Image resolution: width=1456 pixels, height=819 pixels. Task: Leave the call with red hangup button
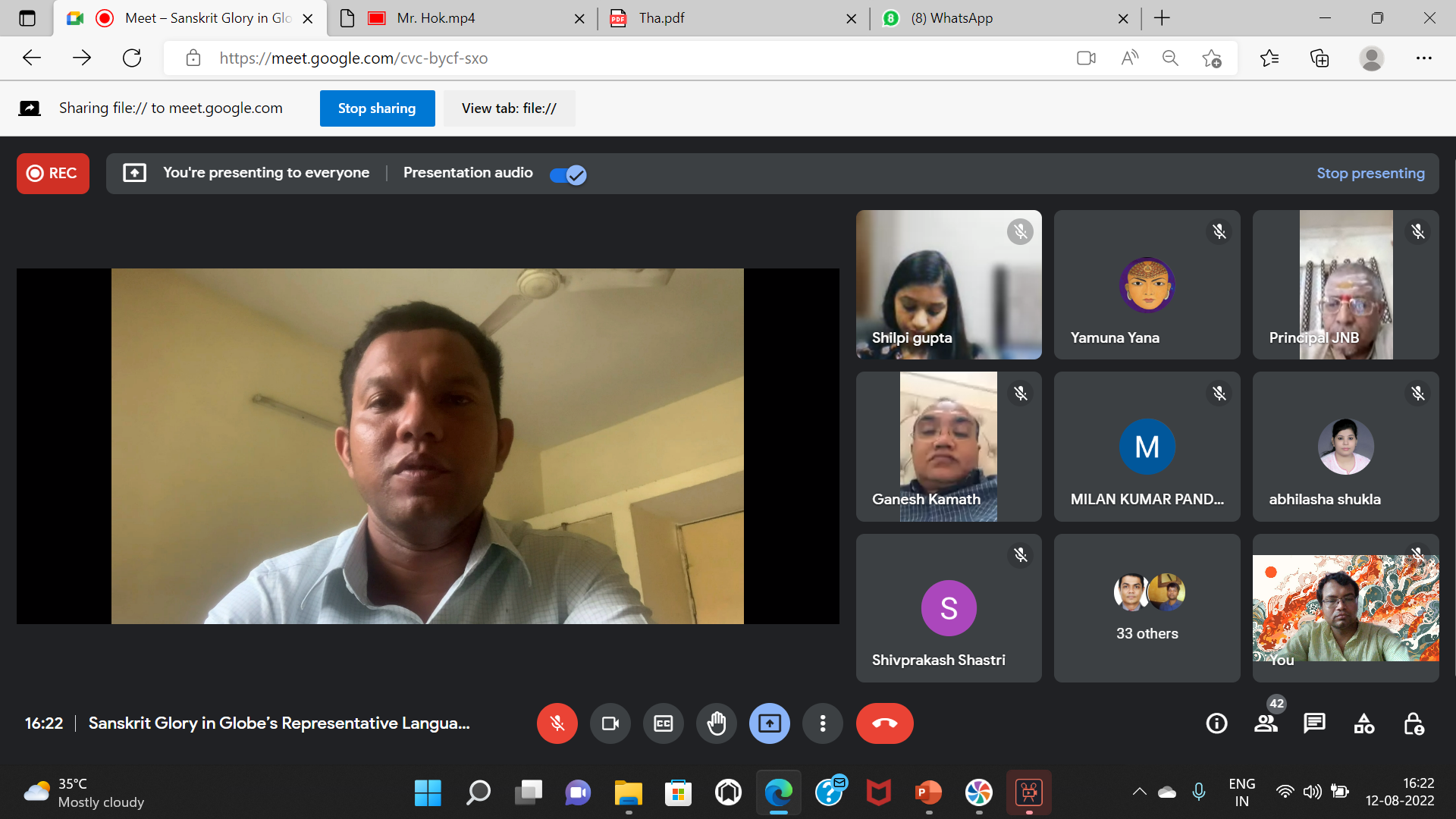click(884, 723)
